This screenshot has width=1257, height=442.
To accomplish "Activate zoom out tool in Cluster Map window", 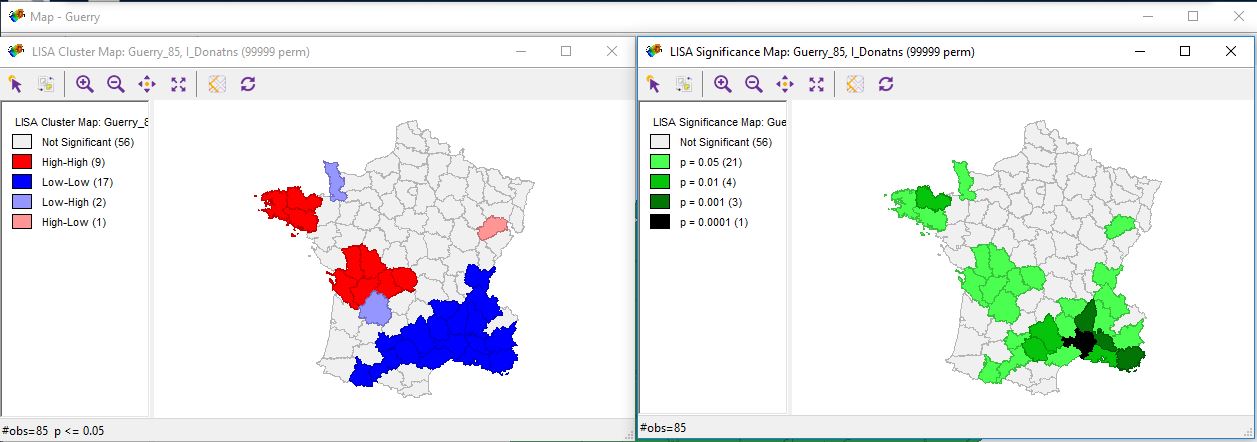I will 115,85.
